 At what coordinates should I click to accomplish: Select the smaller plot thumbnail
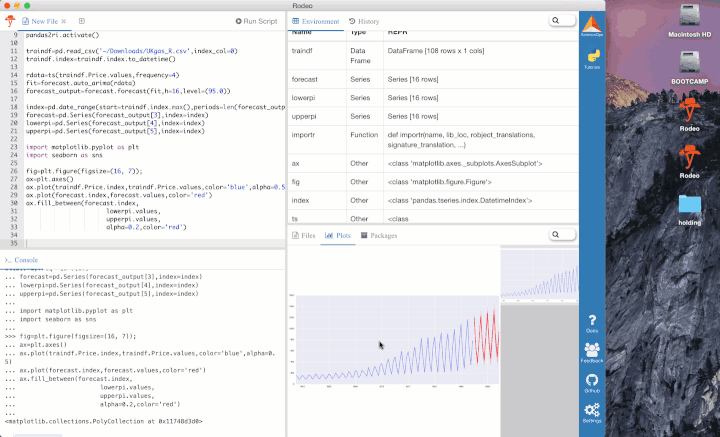point(540,276)
